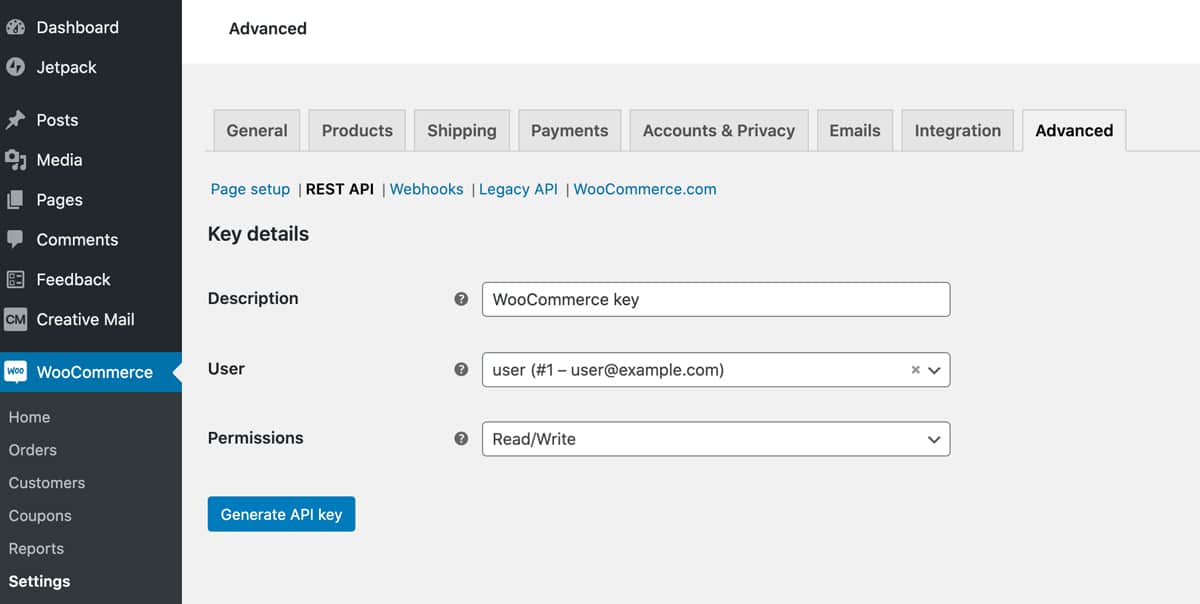The height and width of the screenshot is (604, 1200).
Task: Open the Payments tab
Action: click(570, 131)
